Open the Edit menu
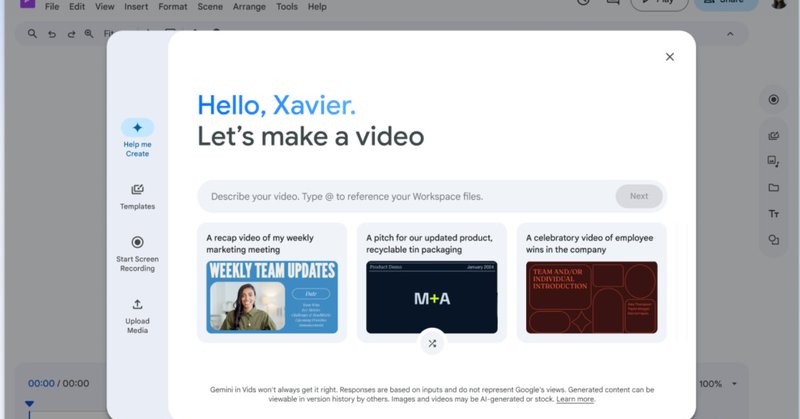The width and height of the screenshot is (800, 419). tap(77, 7)
